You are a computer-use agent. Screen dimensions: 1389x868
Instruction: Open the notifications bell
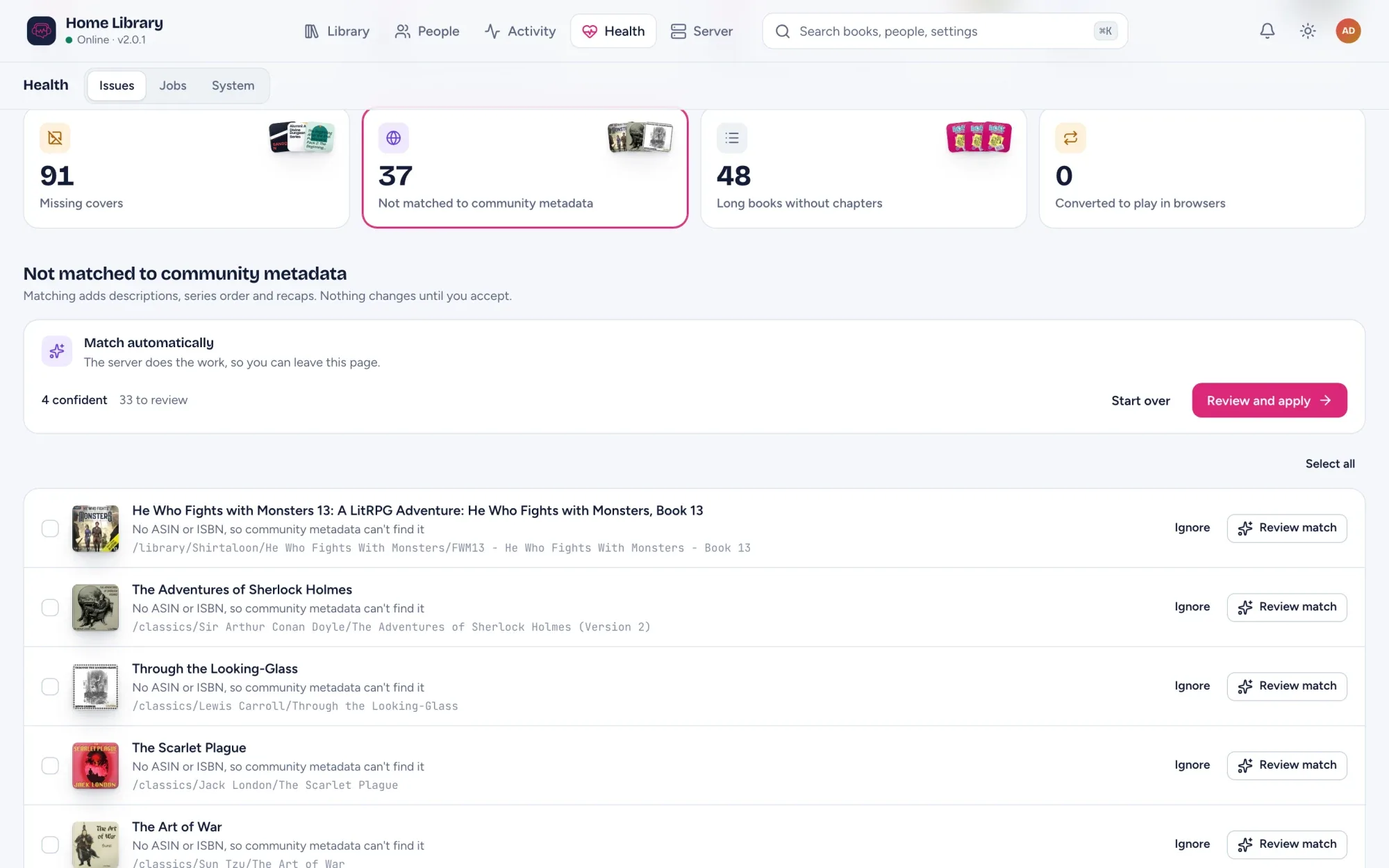click(x=1267, y=31)
